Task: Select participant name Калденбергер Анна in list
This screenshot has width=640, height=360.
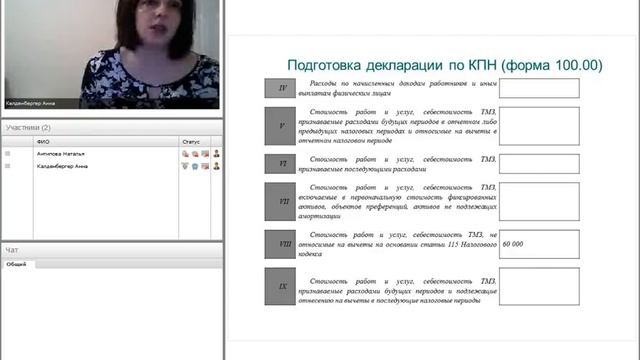Action: (62, 166)
